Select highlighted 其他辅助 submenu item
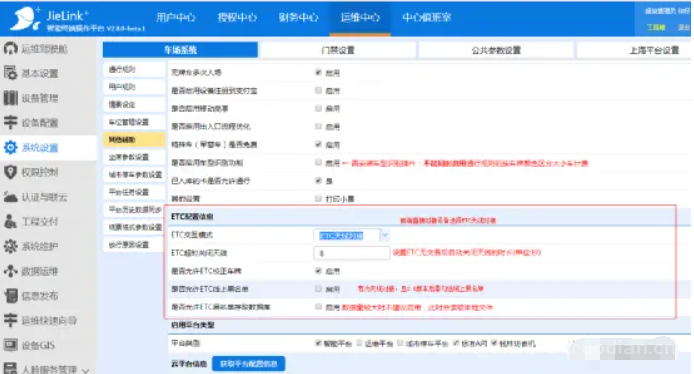The image size is (694, 374). [134, 139]
